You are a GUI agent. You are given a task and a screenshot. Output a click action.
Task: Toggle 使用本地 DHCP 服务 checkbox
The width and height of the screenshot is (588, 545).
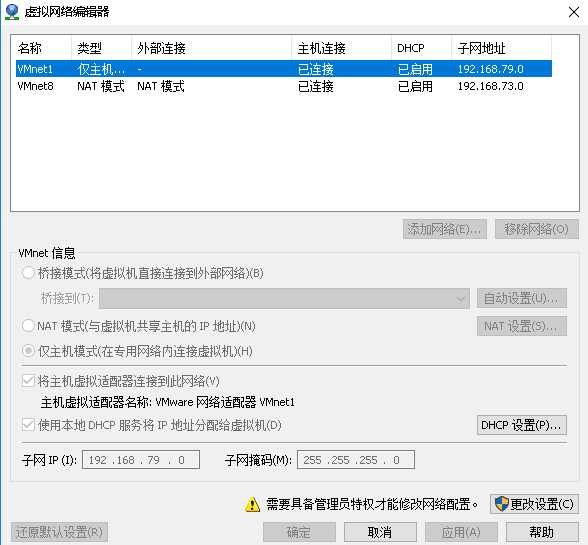tap(28, 425)
